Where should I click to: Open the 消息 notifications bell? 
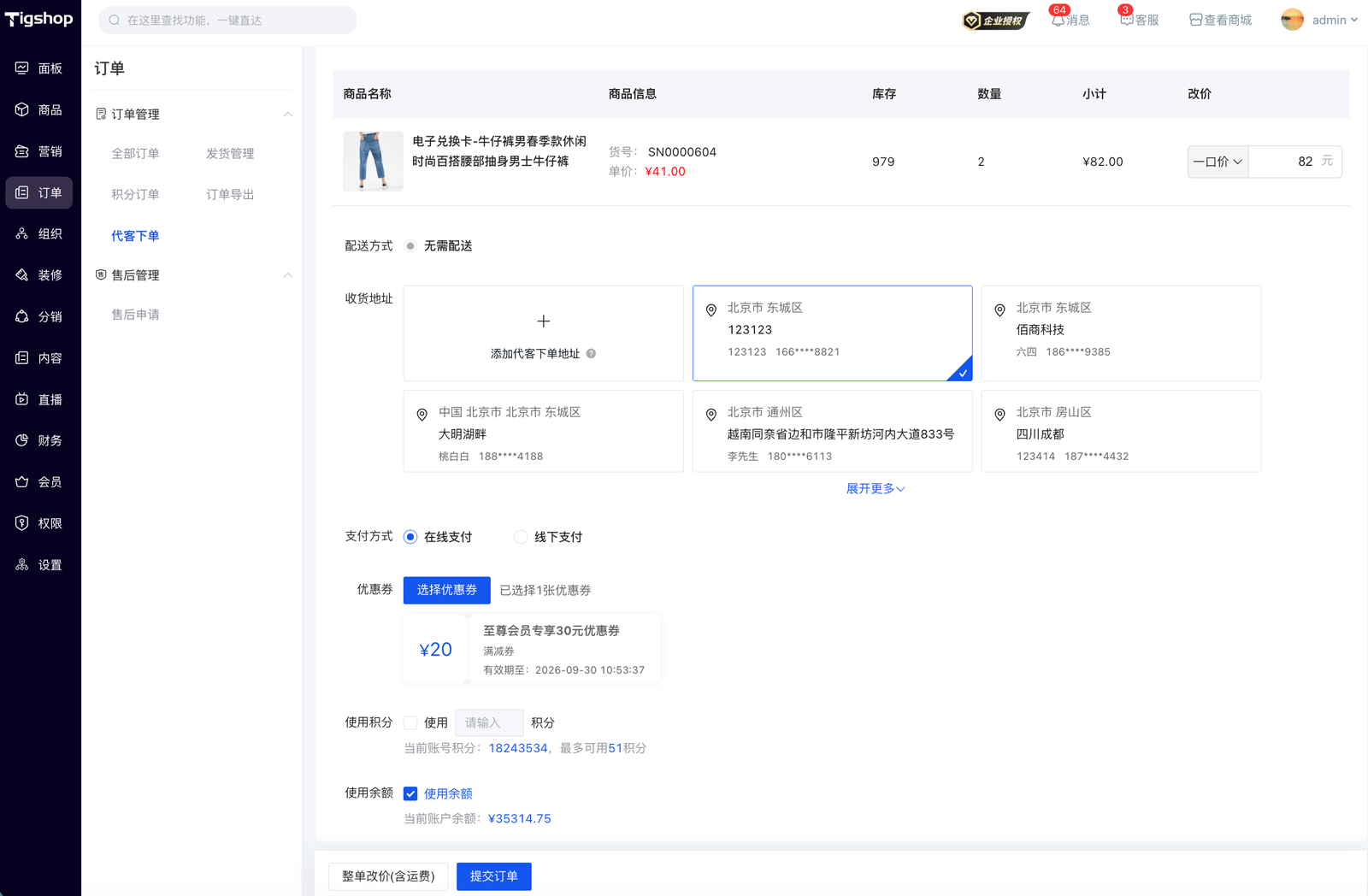(1058, 21)
